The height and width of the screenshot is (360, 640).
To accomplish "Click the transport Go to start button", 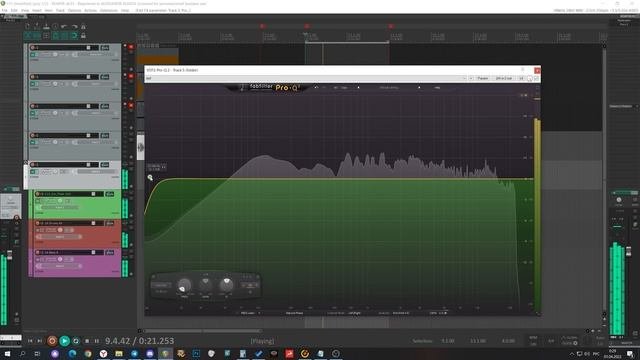I will tap(30, 341).
